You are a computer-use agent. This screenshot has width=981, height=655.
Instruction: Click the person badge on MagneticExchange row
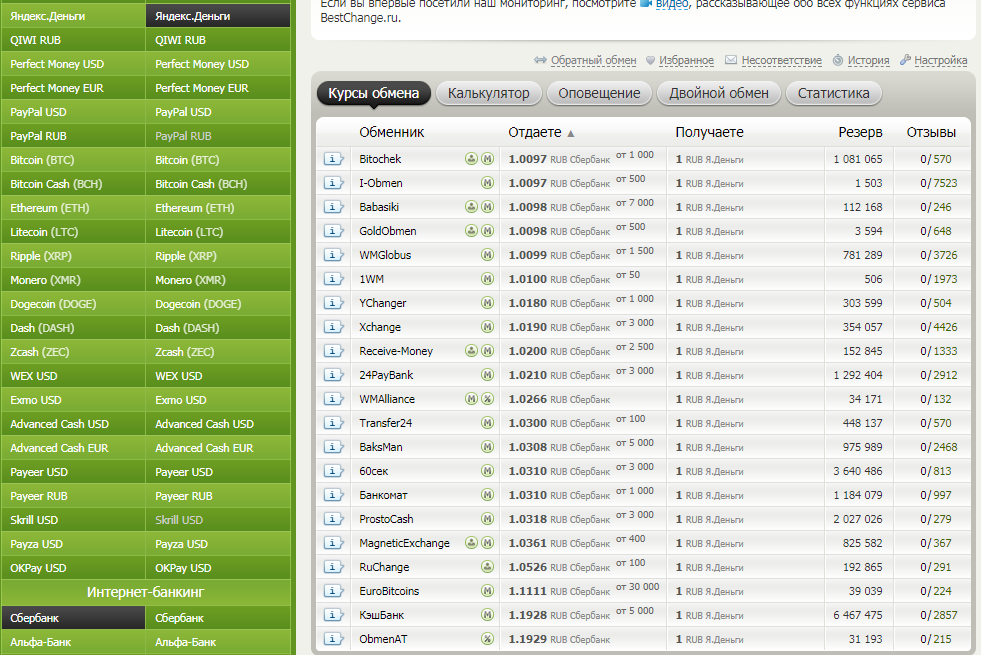(471, 543)
